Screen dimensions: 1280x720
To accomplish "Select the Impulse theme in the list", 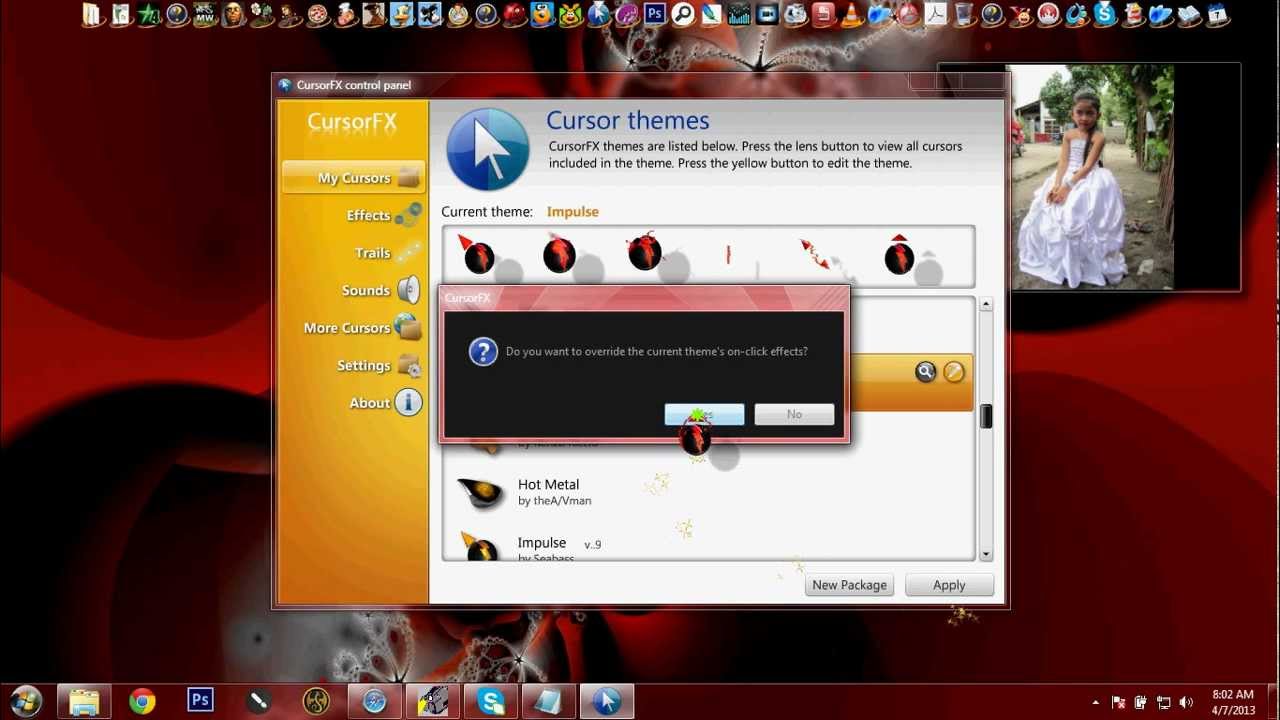I will coord(708,545).
